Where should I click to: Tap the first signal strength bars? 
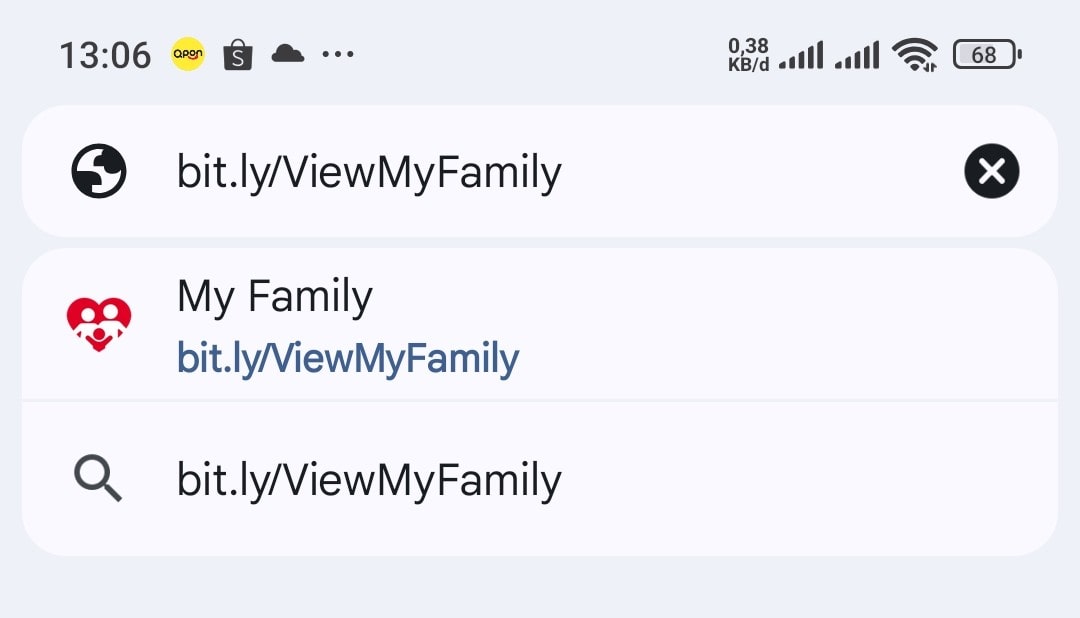801,55
